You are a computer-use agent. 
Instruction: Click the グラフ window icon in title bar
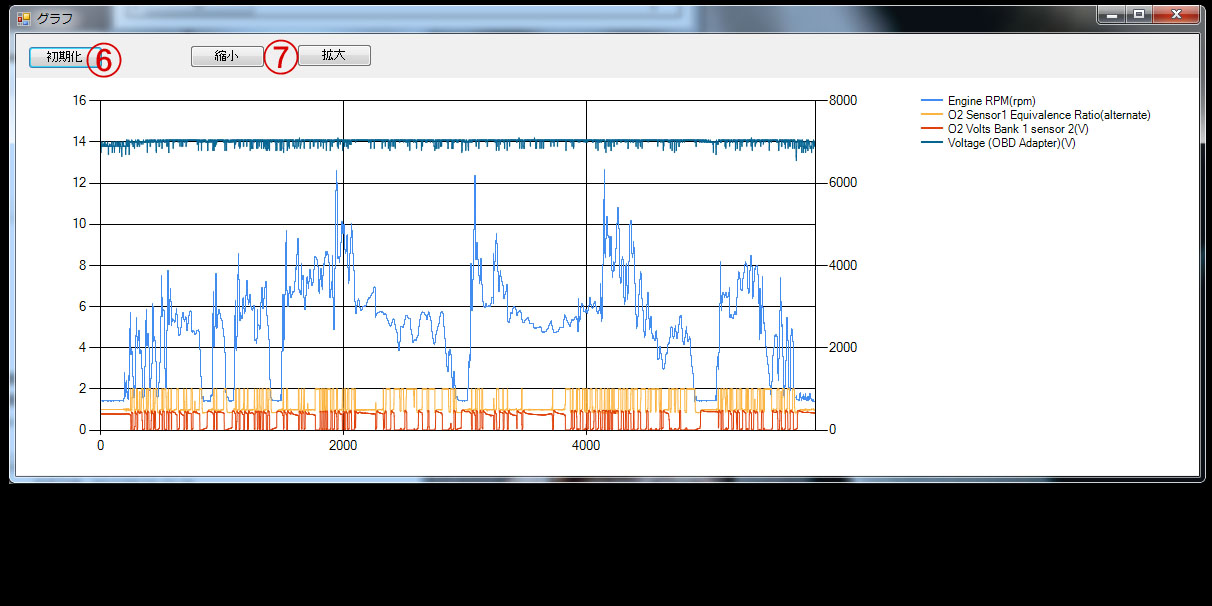24,17
